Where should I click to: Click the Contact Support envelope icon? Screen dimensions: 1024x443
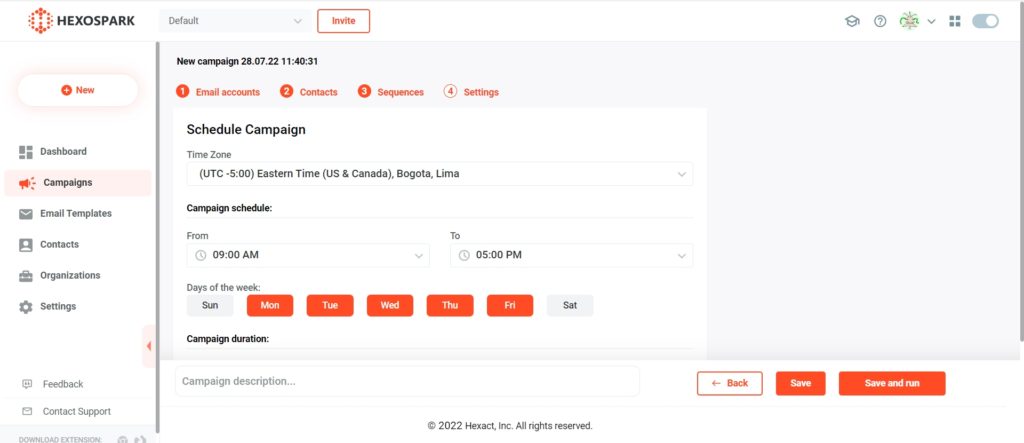coord(27,412)
